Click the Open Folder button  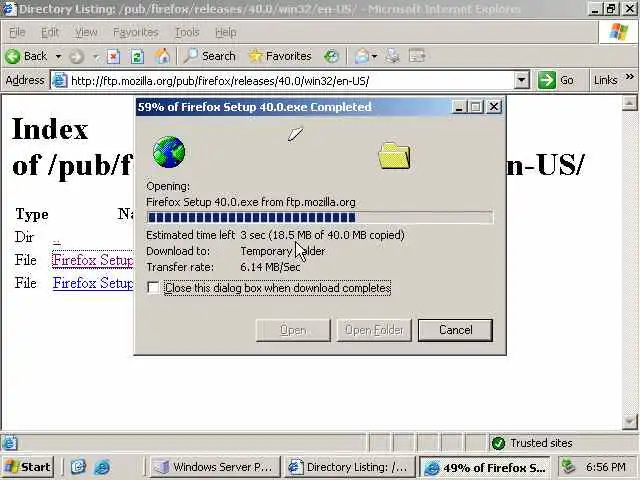[x=374, y=330]
